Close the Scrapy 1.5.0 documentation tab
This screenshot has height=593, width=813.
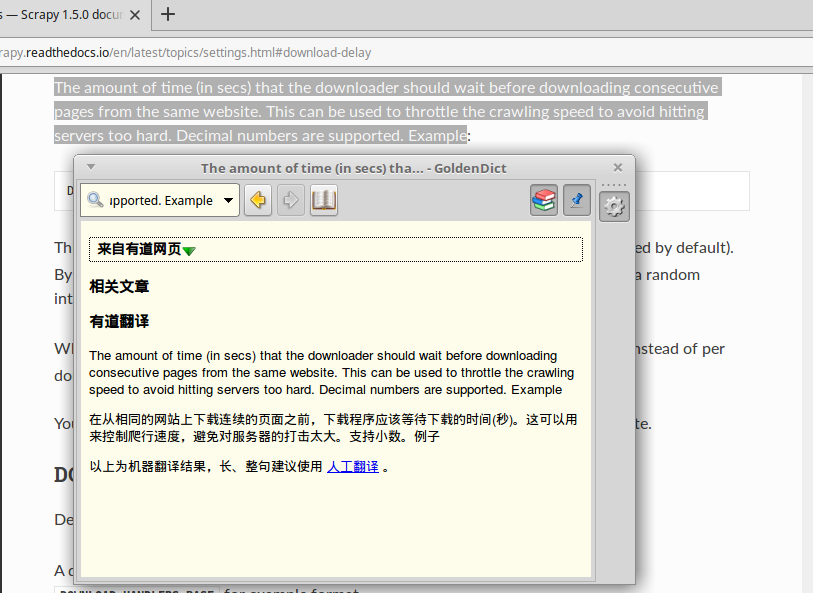pyautogui.click(x=135, y=15)
